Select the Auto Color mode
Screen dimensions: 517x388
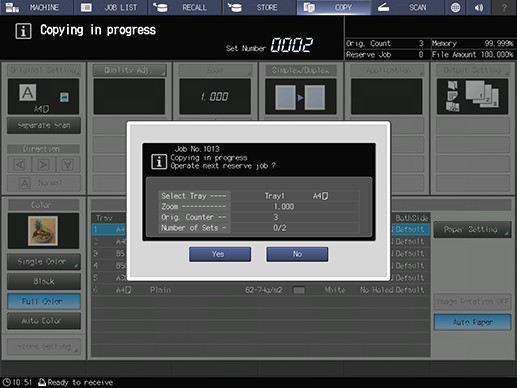point(44,321)
